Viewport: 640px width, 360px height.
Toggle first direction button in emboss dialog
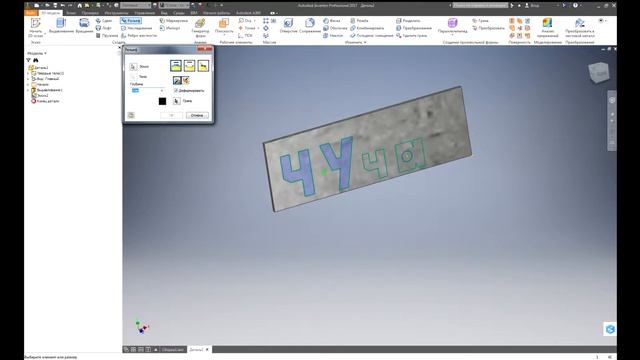click(177, 80)
